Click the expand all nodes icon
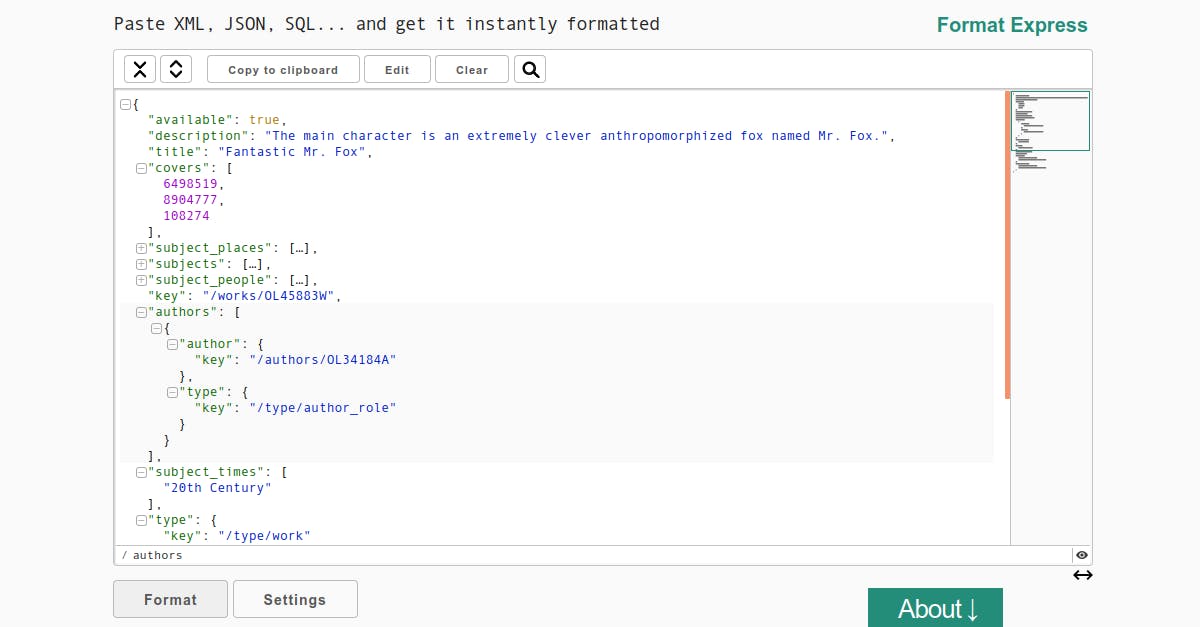1200x627 pixels. 176,69
